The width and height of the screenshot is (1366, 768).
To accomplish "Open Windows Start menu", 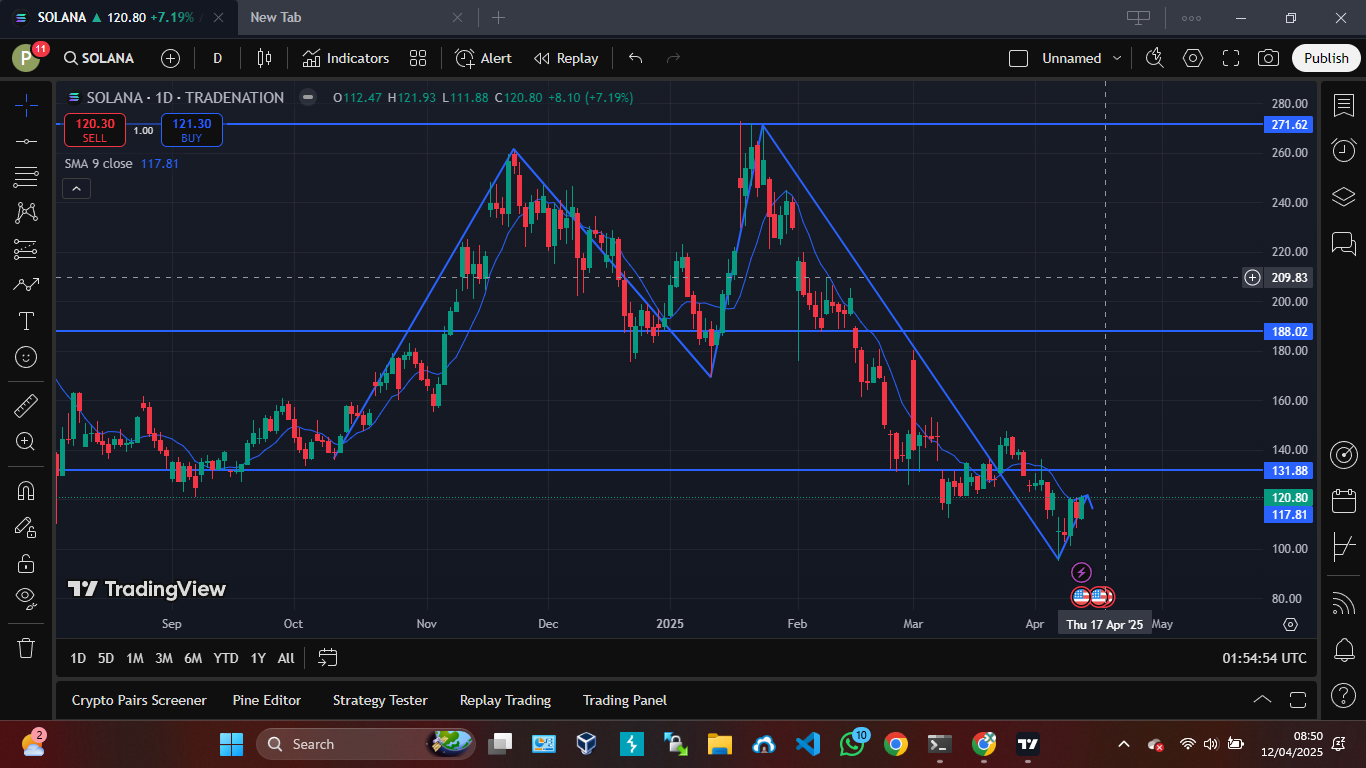I will coord(231,744).
